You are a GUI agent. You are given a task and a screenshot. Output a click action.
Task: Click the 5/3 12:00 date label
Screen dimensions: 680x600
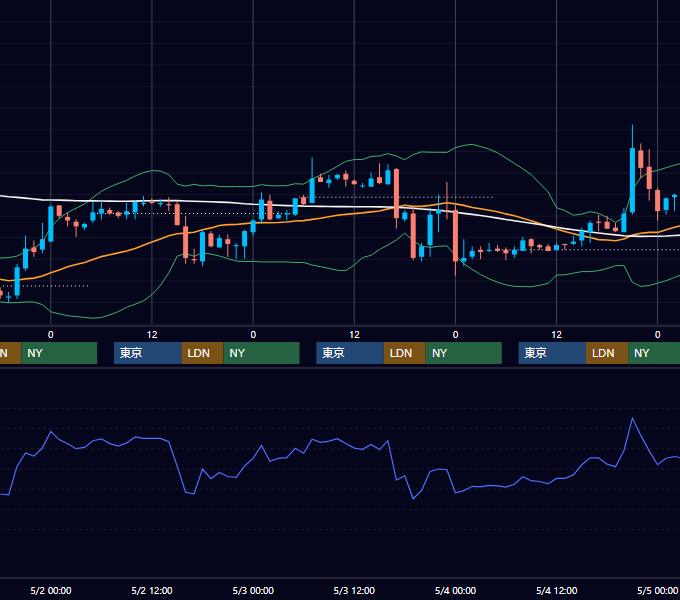(x=354, y=590)
